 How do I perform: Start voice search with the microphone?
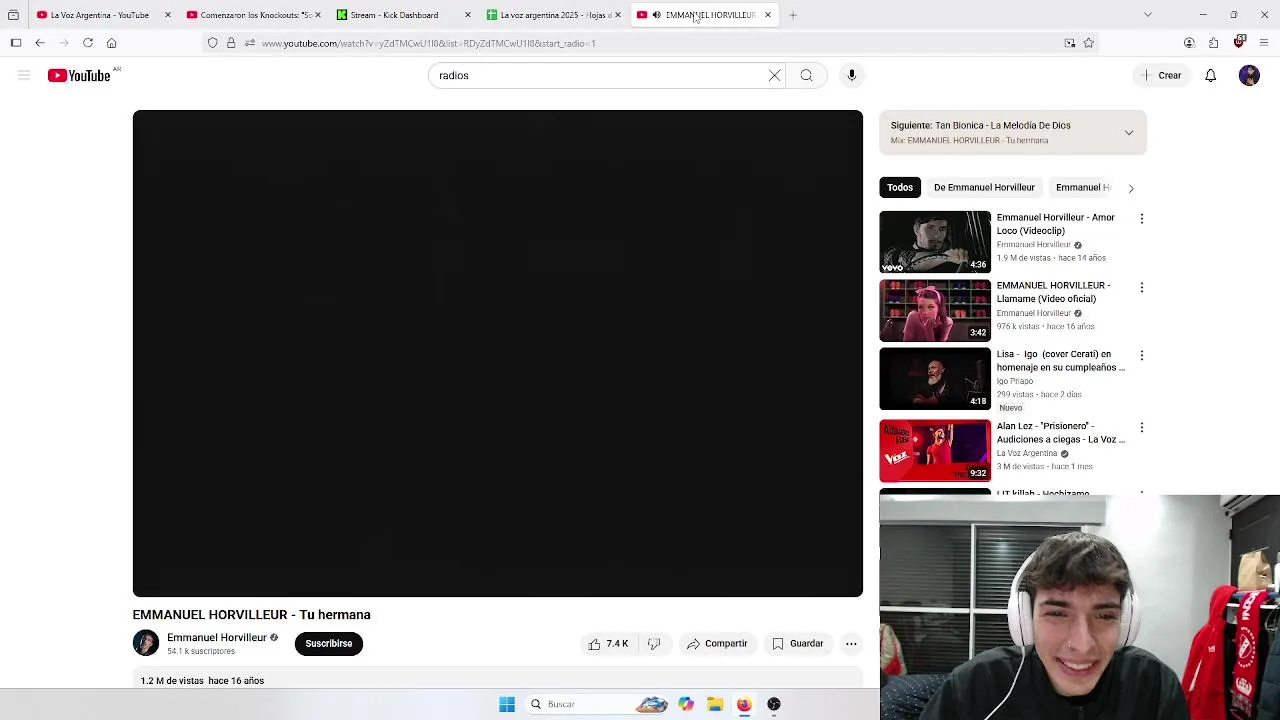pos(852,75)
